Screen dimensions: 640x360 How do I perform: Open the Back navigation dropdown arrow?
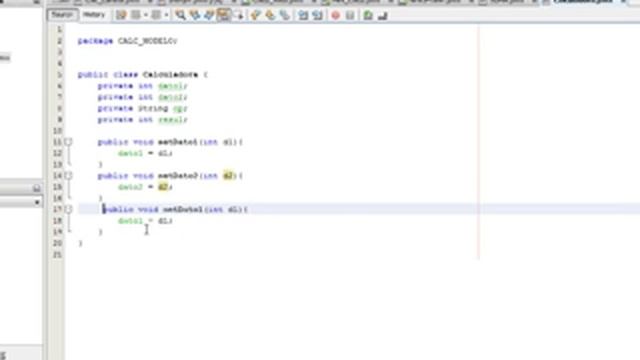145,16
